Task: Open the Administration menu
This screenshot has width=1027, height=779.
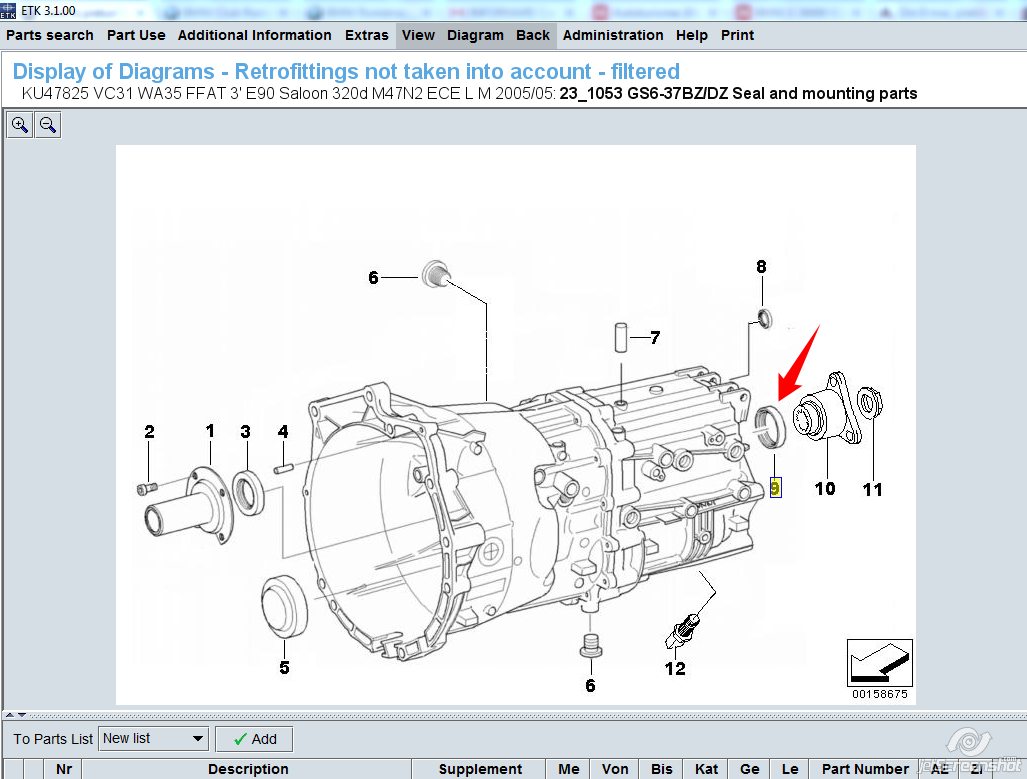Action: click(x=612, y=35)
